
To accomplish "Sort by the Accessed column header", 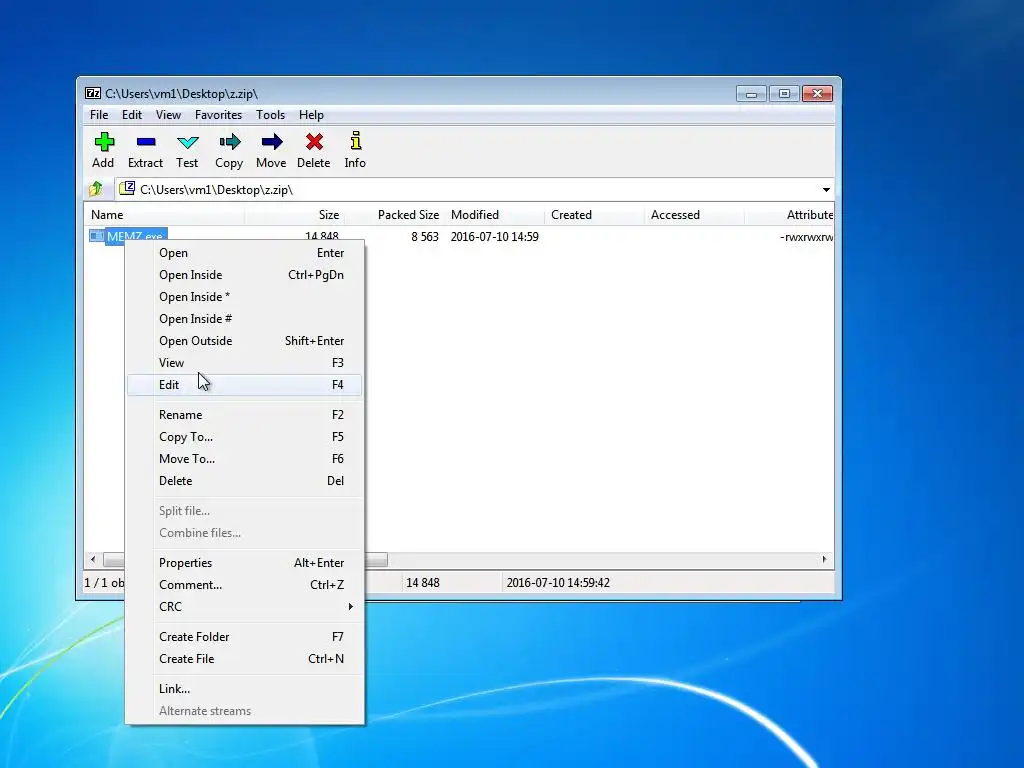I will 694,215.
